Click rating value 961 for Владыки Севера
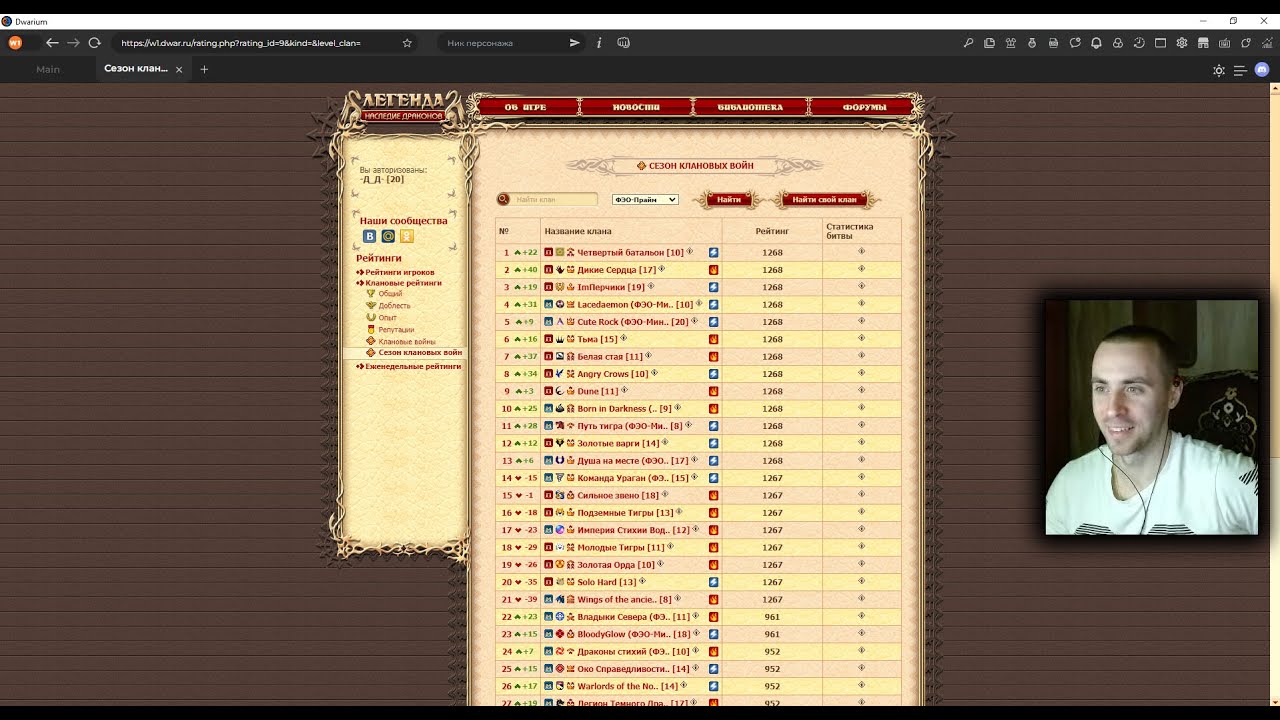Image resolution: width=1280 pixels, height=720 pixels. pos(772,616)
